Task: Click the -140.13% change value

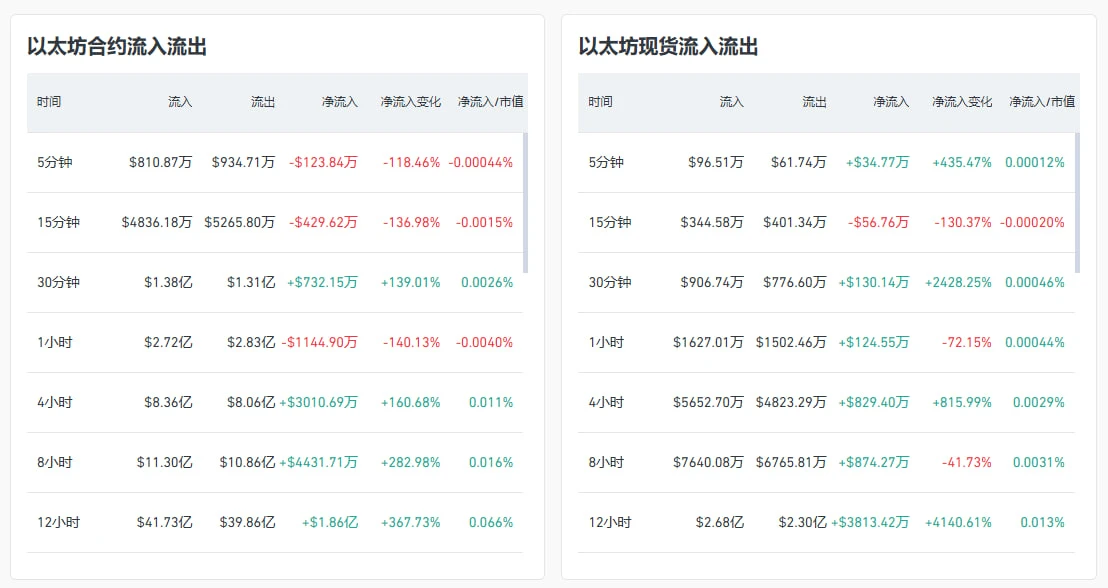Action: click(x=411, y=343)
